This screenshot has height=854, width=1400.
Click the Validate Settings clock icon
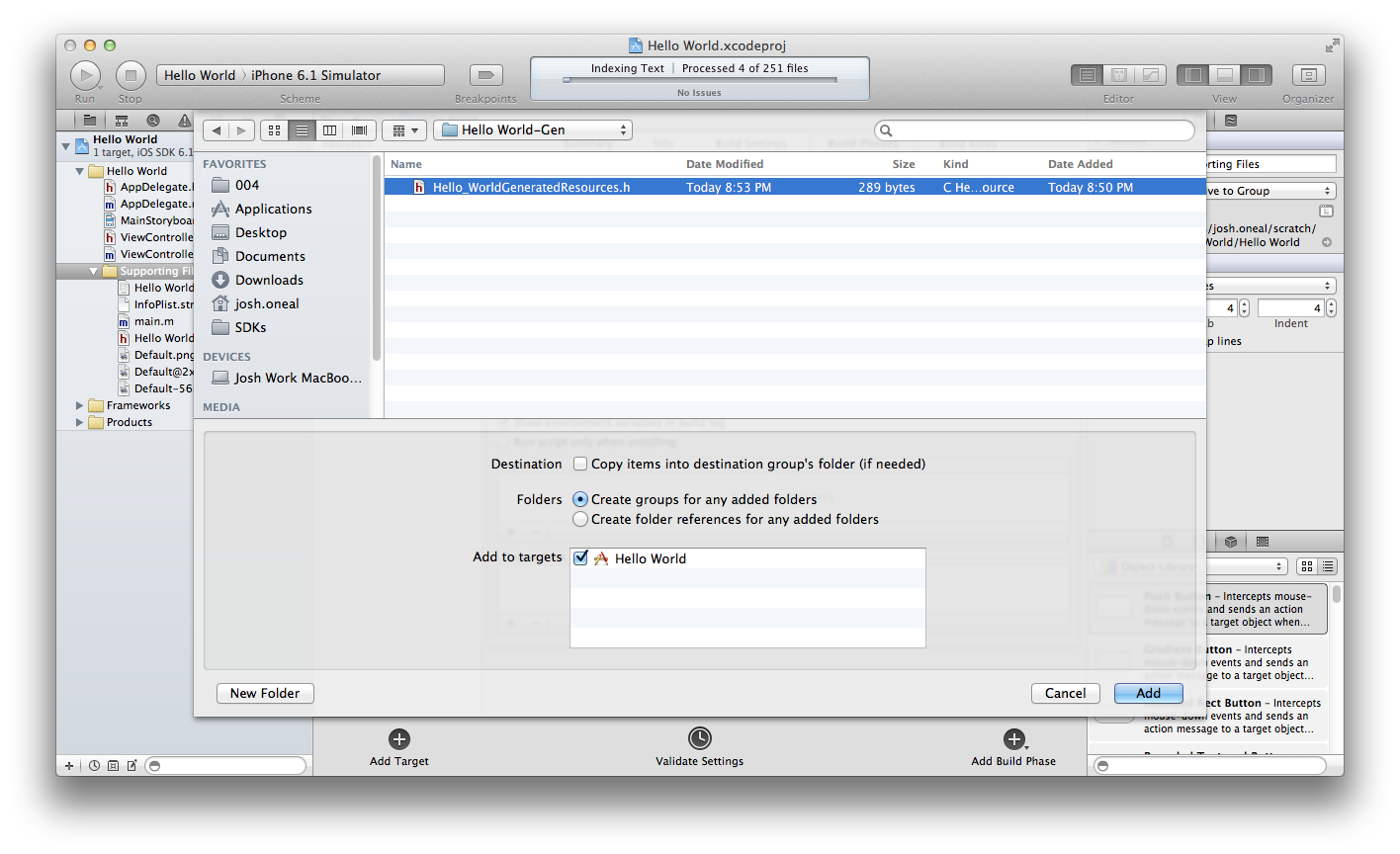click(x=699, y=738)
